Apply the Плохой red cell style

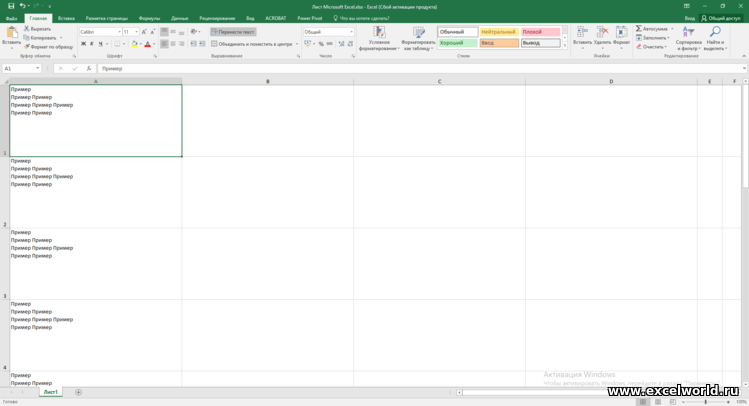point(540,32)
